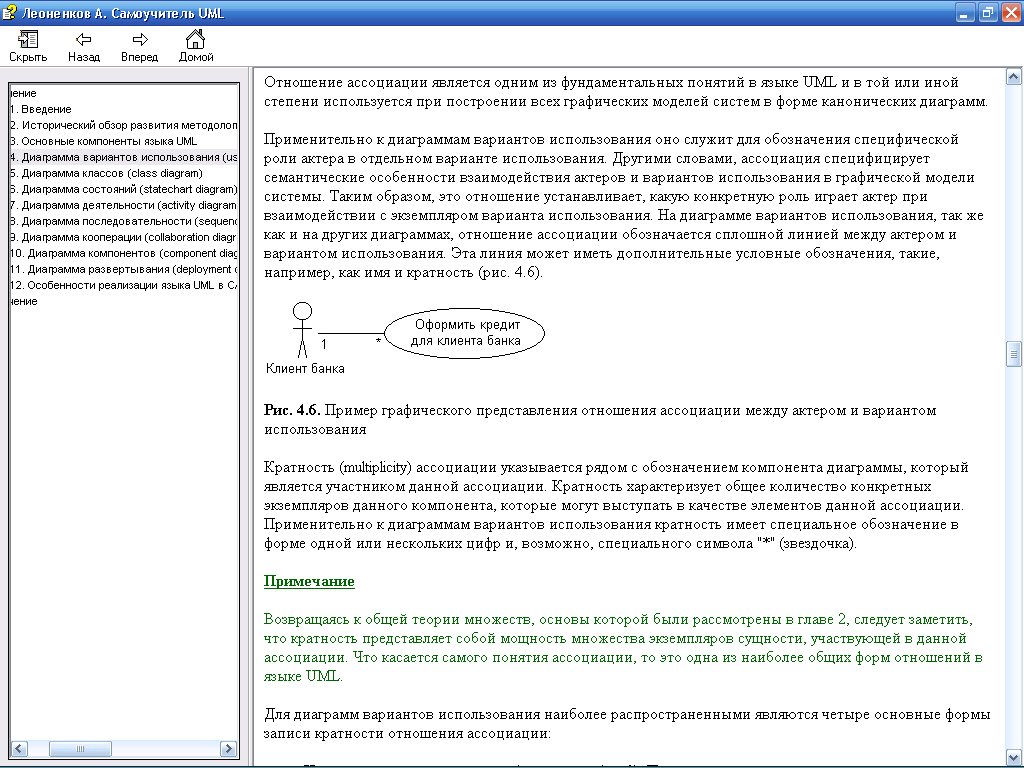Open 8. Диаграмма последовательности chapter
Image resolution: width=1024 pixels, height=768 pixels.
[x=124, y=221]
